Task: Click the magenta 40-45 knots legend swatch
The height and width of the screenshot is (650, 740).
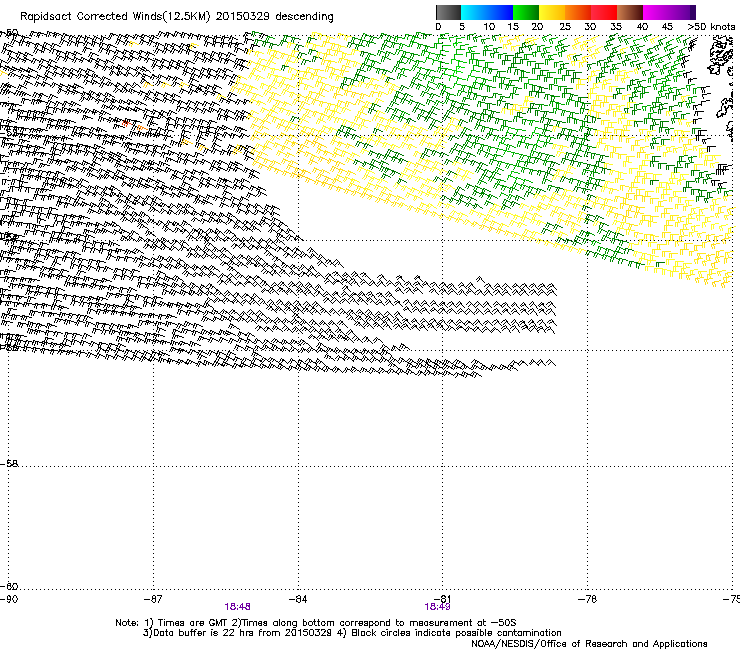Action: [656, 12]
